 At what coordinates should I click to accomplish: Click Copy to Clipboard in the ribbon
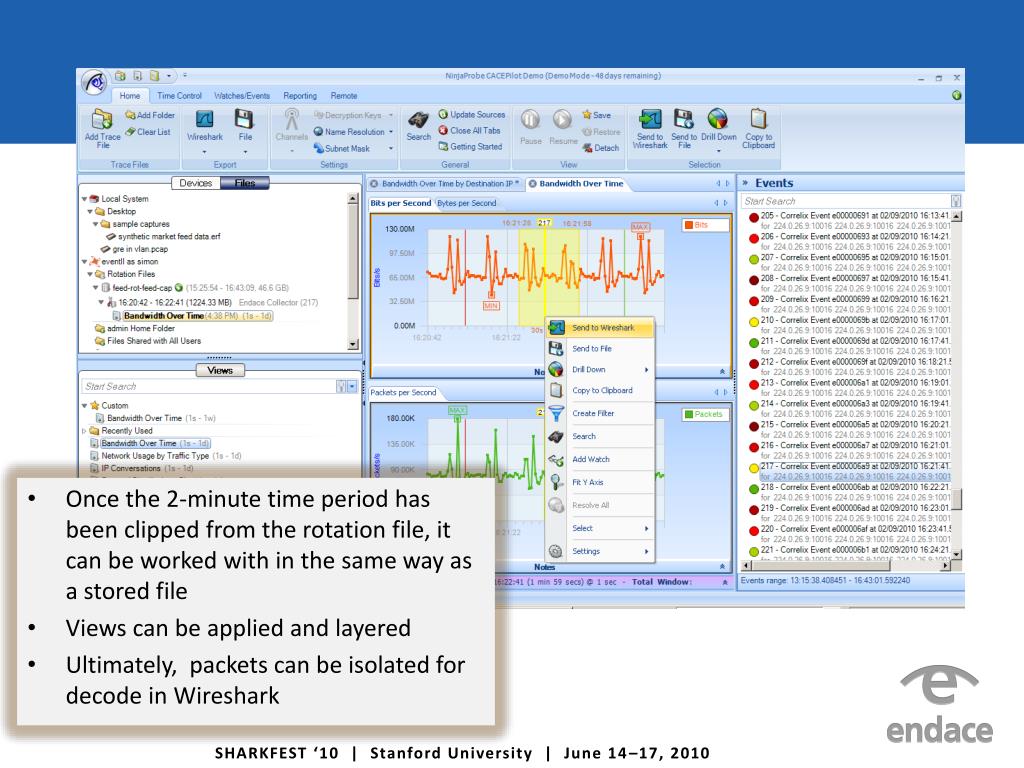click(758, 129)
